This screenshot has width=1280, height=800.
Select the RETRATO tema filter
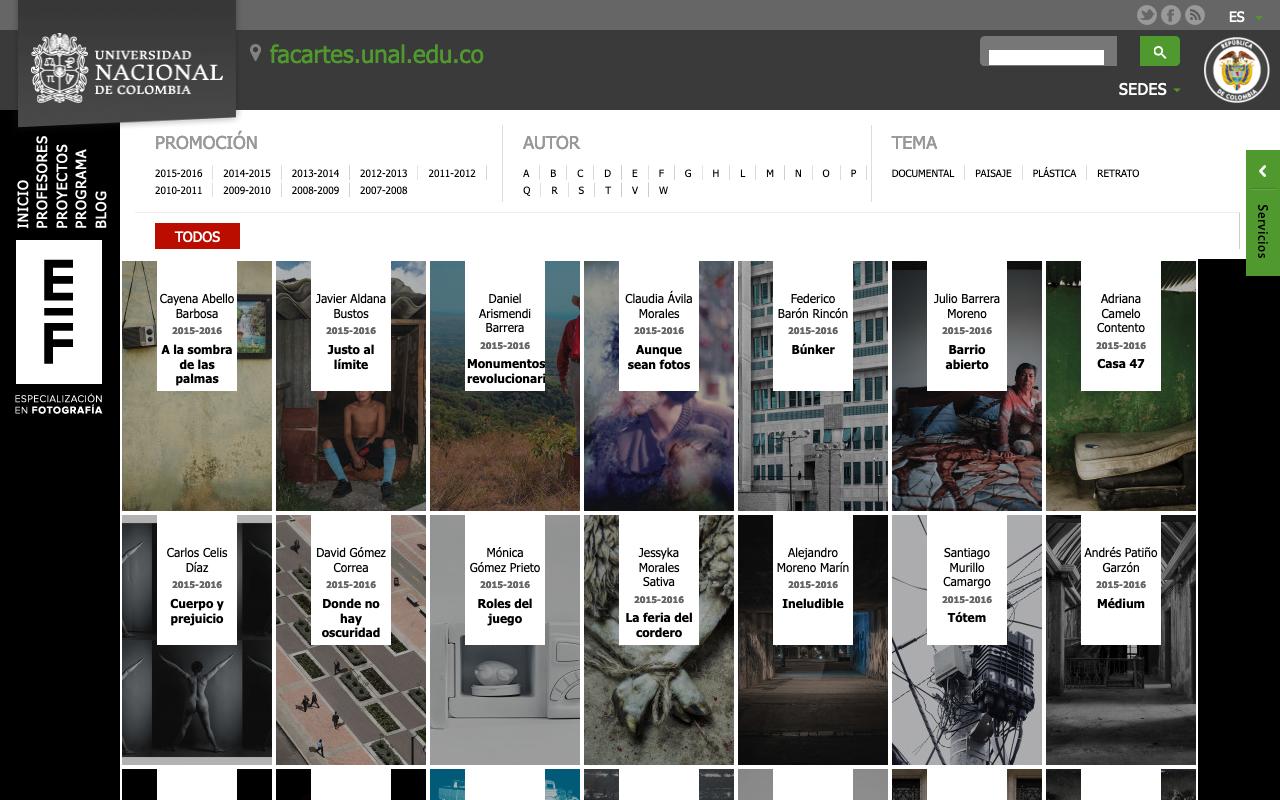pyautogui.click(x=1118, y=173)
